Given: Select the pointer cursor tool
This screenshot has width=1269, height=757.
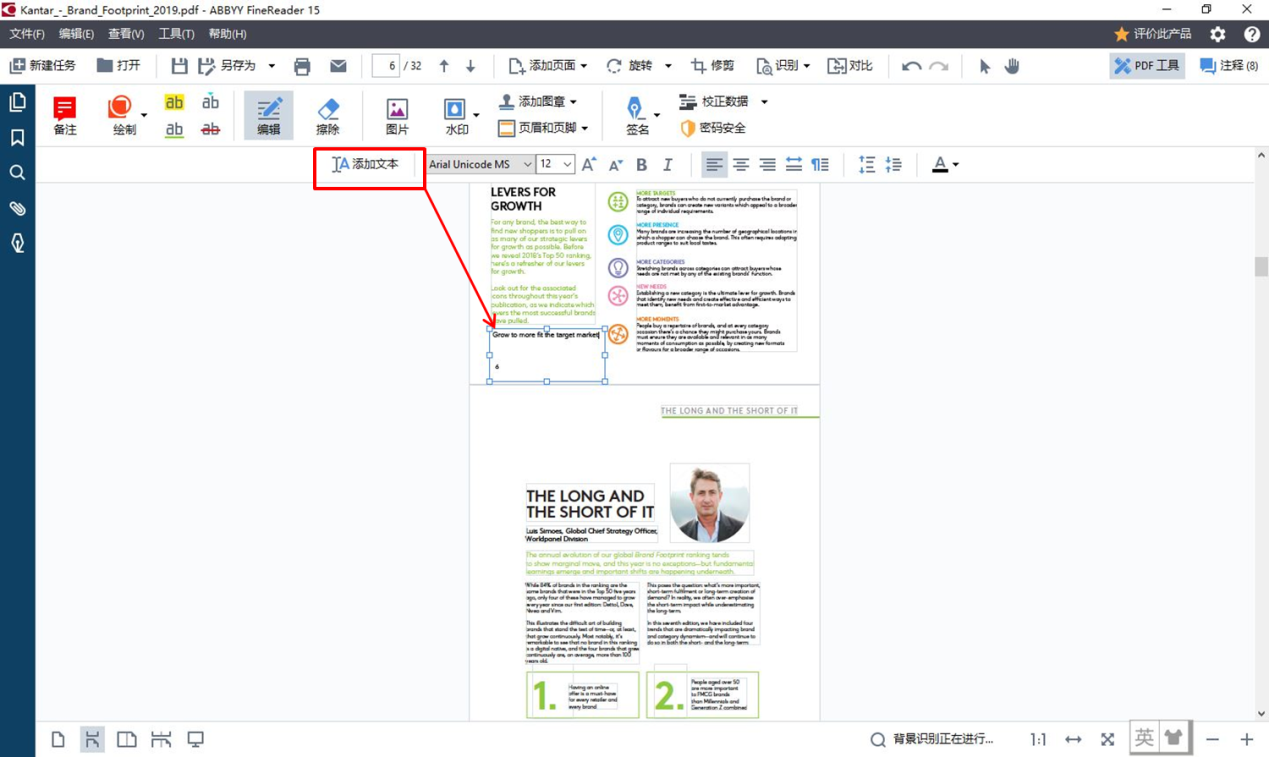Looking at the screenshot, I should point(985,66).
